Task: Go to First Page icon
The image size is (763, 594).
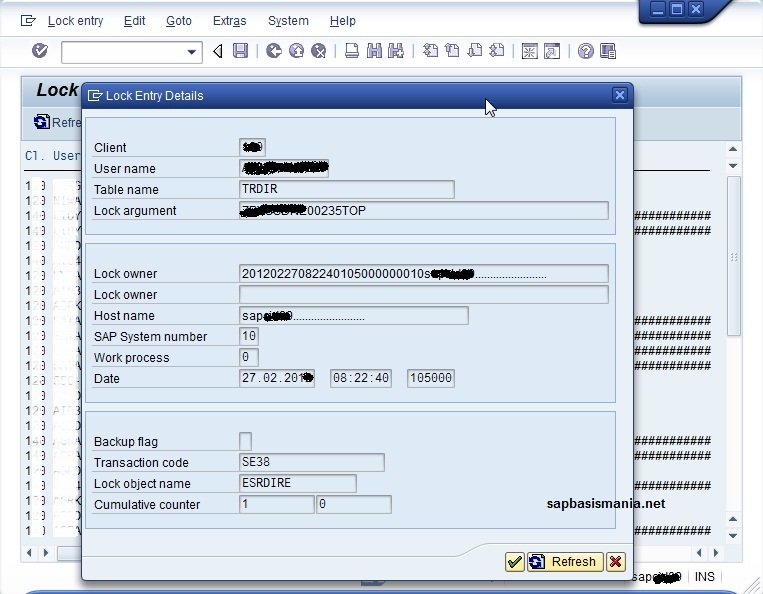Action: point(430,51)
